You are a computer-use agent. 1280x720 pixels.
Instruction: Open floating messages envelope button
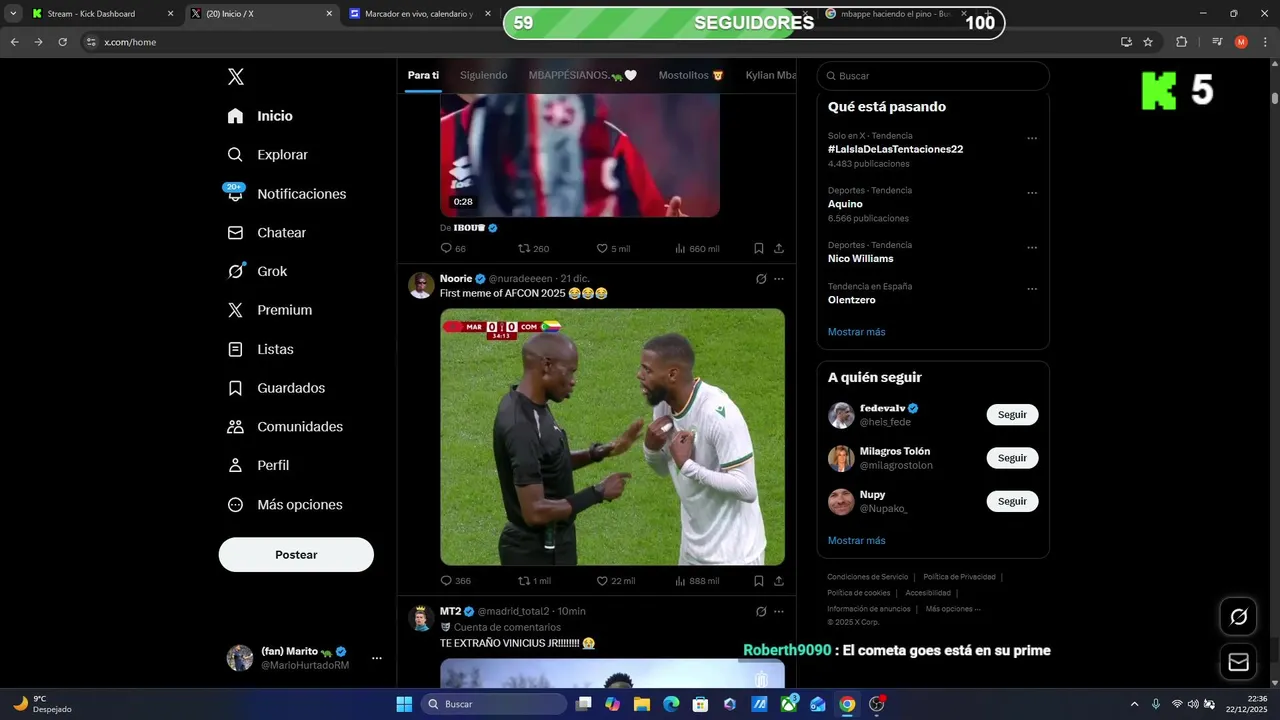(1238, 662)
